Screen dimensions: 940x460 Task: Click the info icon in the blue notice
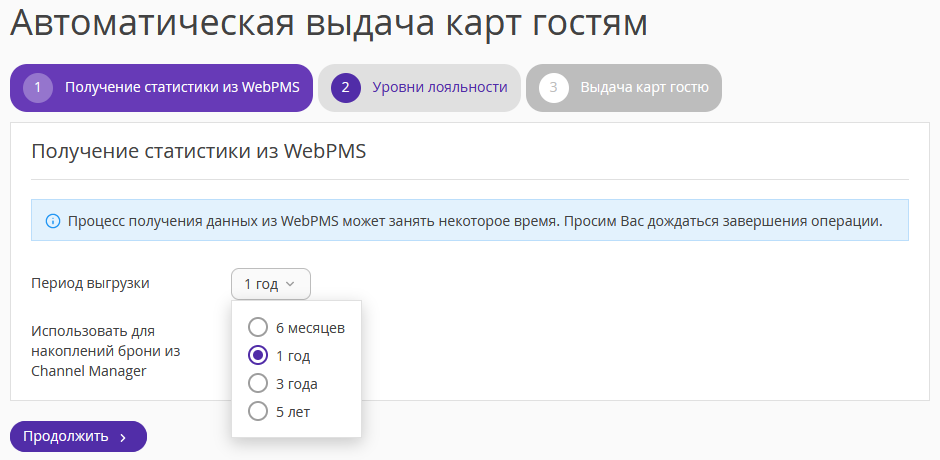click(x=53, y=221)
